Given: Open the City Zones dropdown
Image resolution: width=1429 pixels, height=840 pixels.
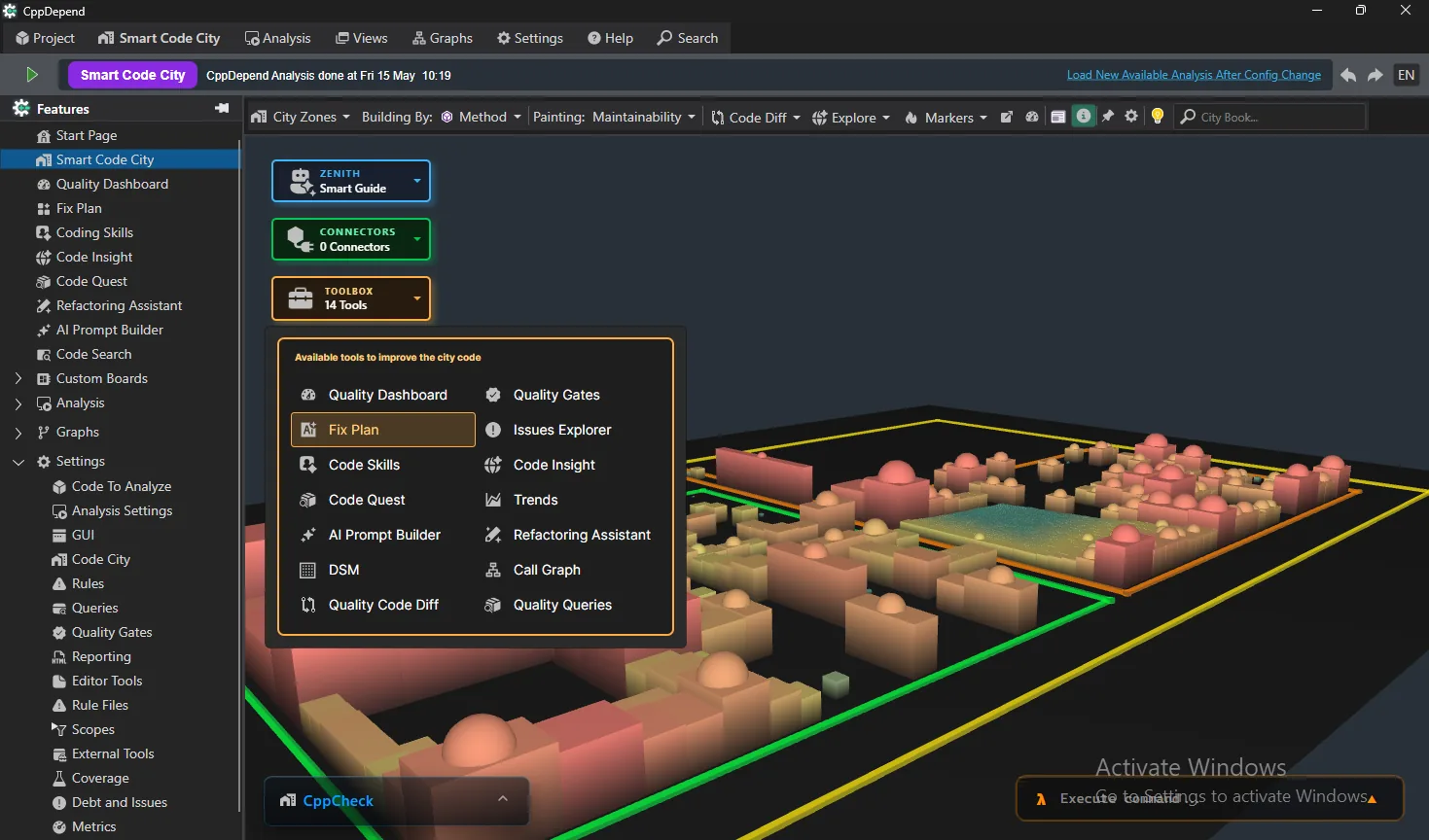Looking at the screenshot, I should point(301,117).
